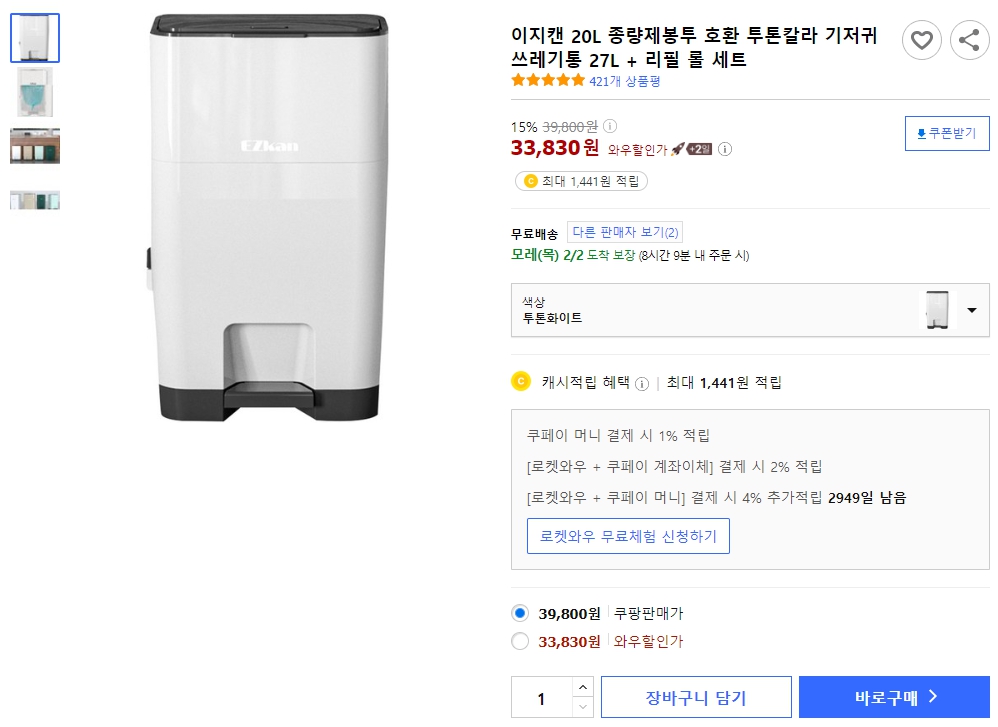Open the share options icon

[x=968, y=40]
